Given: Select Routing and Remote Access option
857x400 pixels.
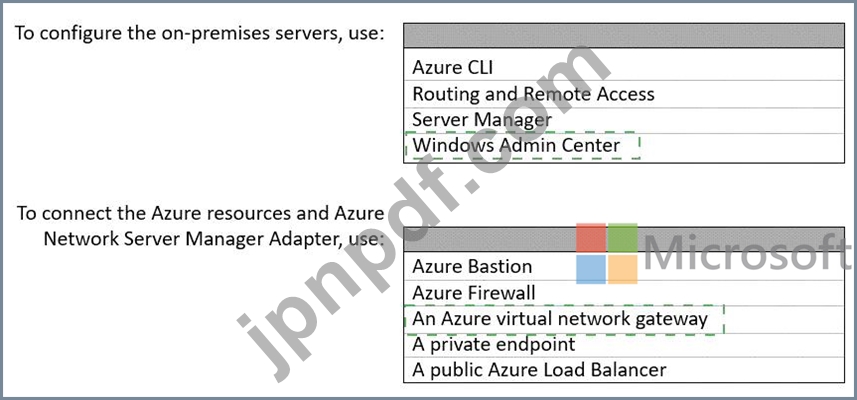Looking at the screenshot, I should (624, 94).
